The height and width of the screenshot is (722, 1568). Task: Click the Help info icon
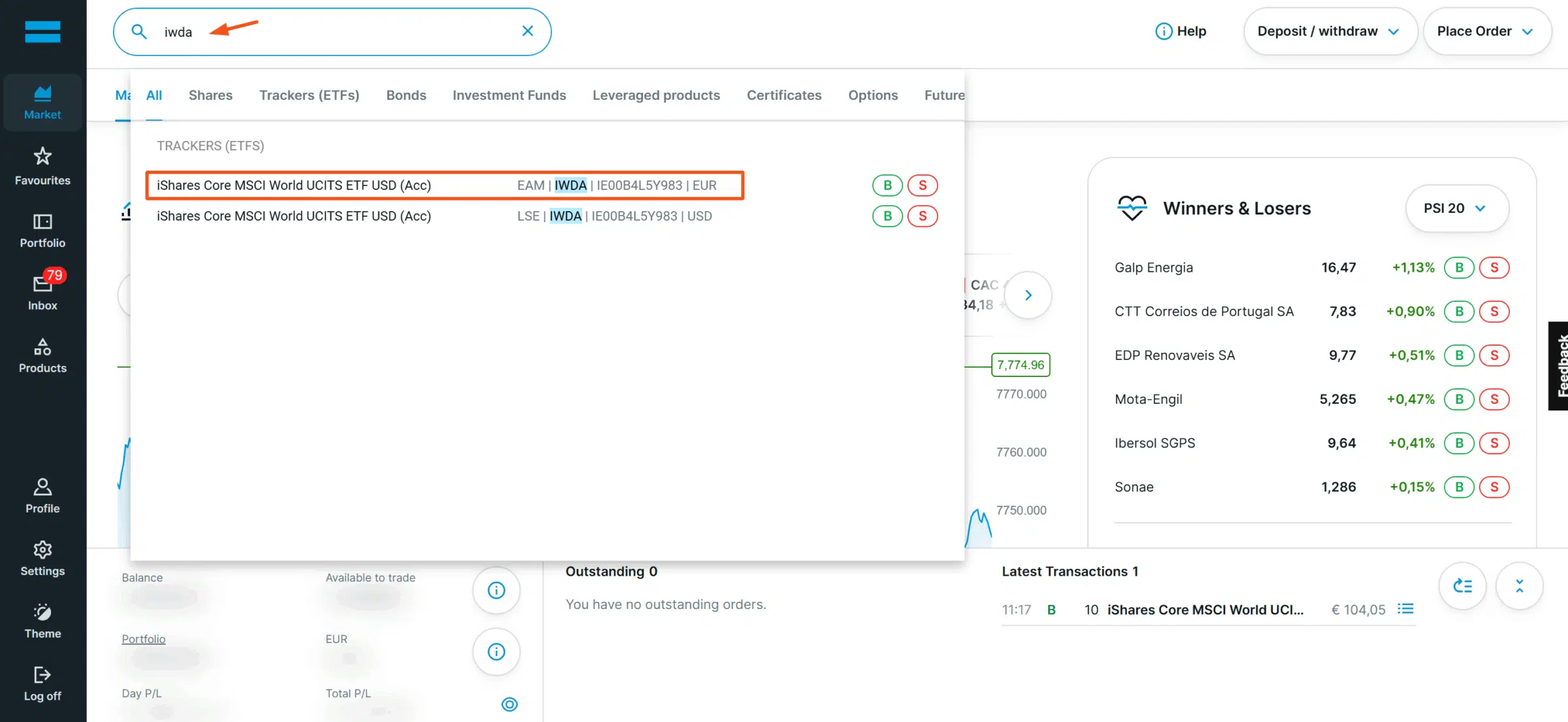(x=1164, y=31)
